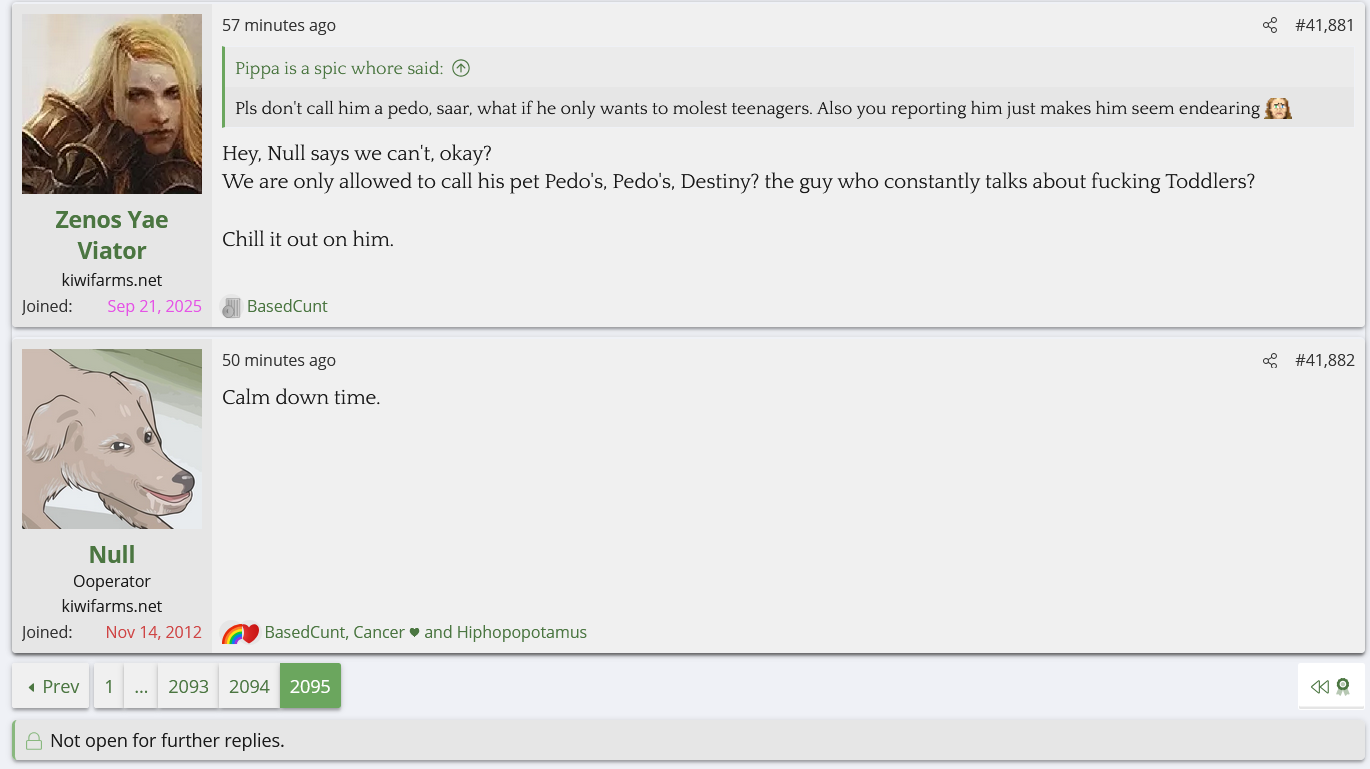Click the Hiphopopotamus reactor link

[521, 632]
